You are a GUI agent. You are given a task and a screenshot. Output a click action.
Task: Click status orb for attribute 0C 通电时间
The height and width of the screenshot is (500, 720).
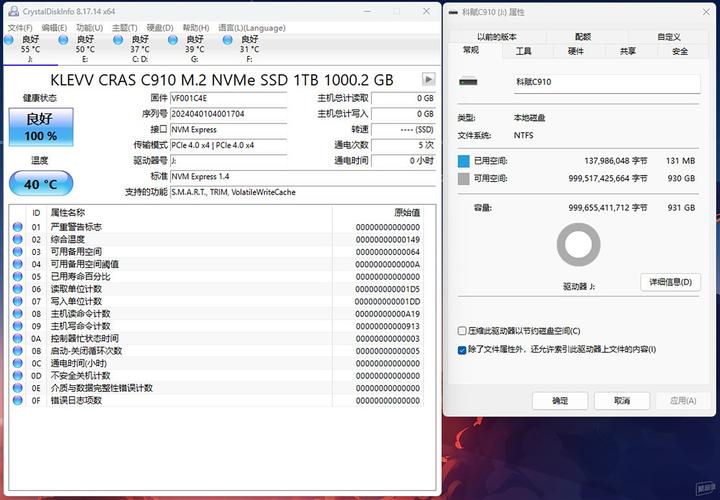[x=17, y=363]
